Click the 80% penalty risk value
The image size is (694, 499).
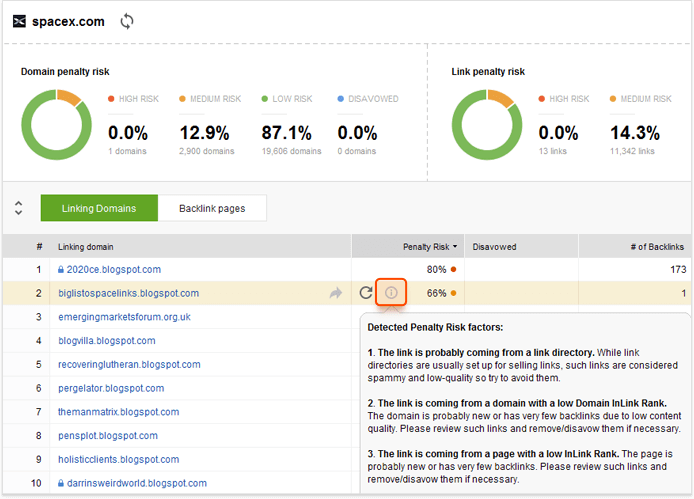(436, 269)
